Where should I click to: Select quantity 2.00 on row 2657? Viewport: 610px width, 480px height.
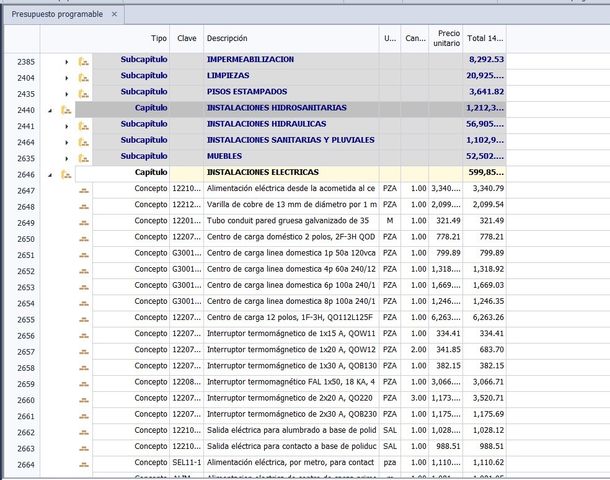(x=415, y=350)
